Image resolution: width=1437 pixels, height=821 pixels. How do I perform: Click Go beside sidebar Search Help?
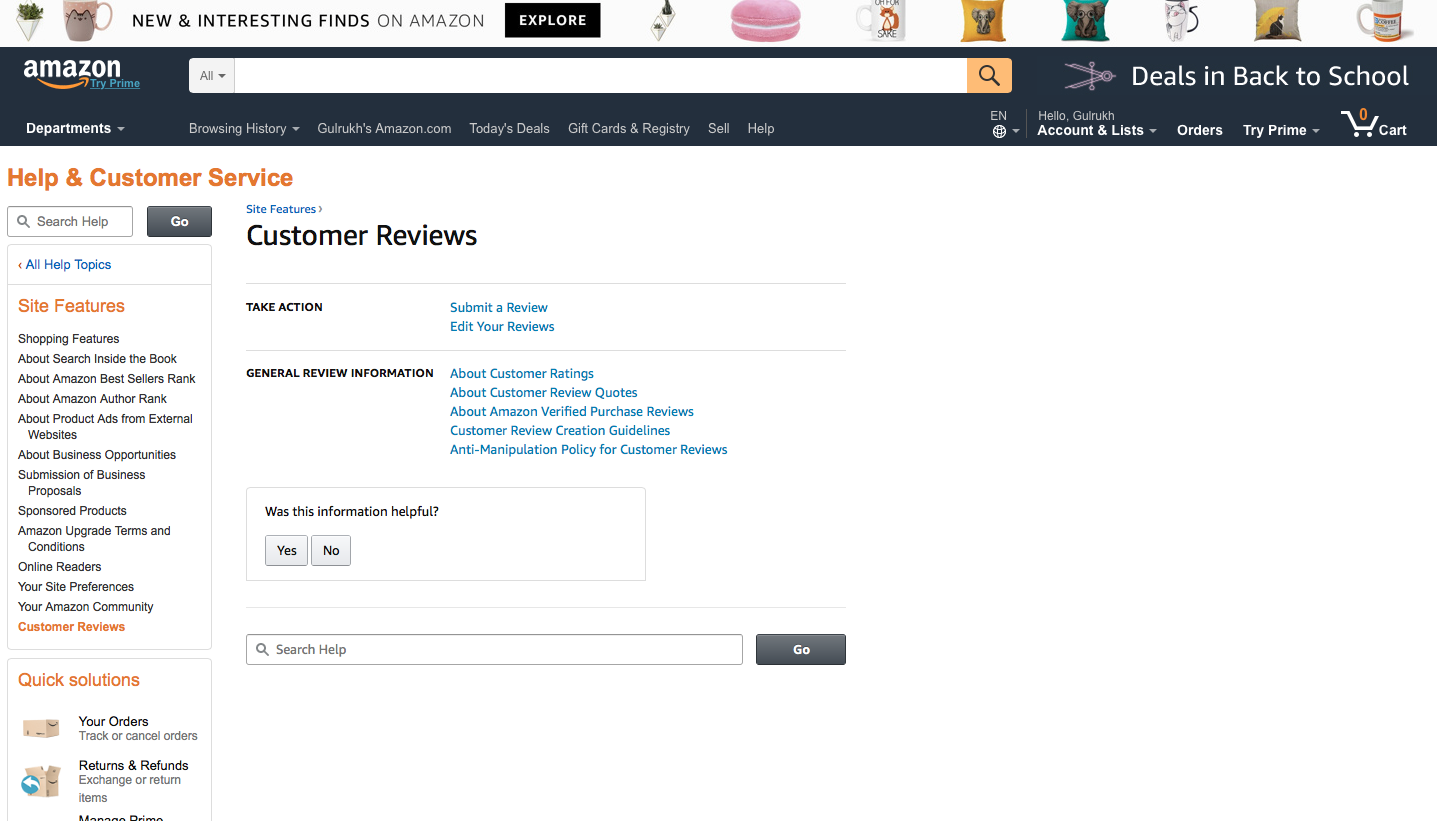point(179,221)
